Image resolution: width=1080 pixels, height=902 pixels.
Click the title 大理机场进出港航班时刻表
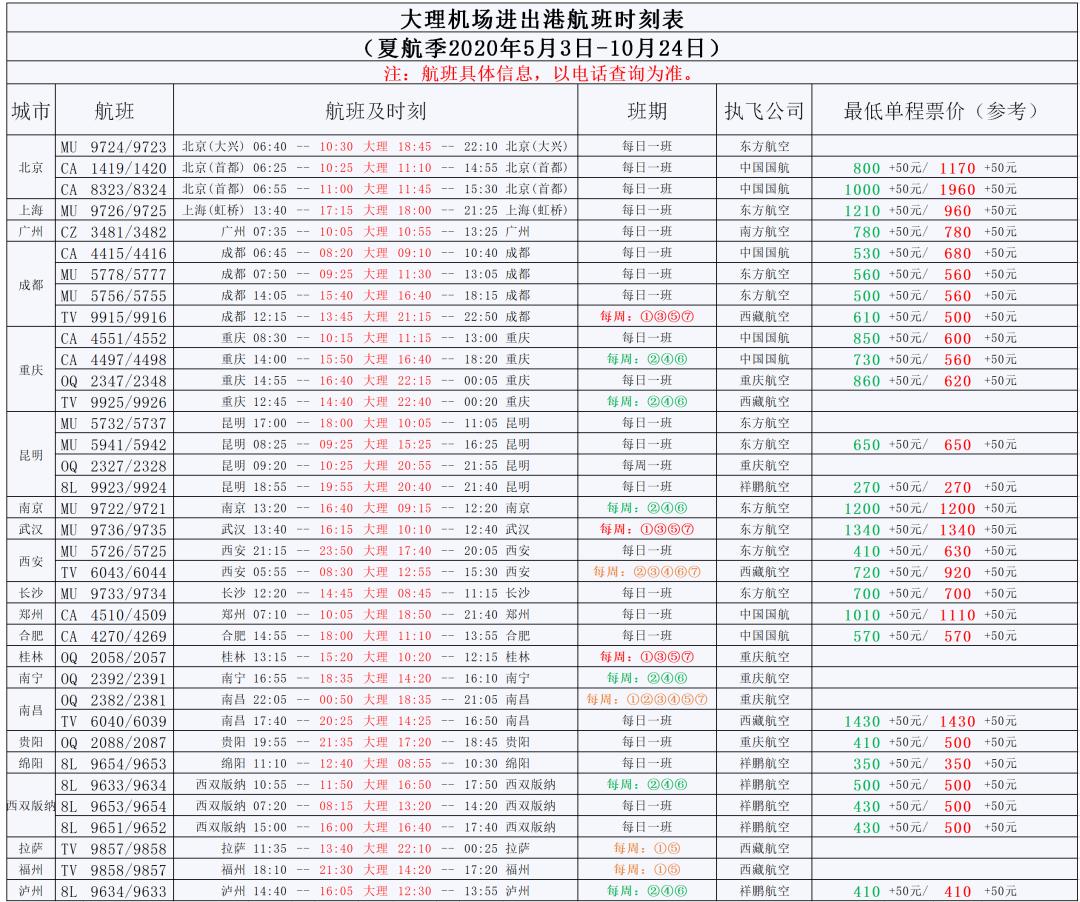tap(540, 21)
